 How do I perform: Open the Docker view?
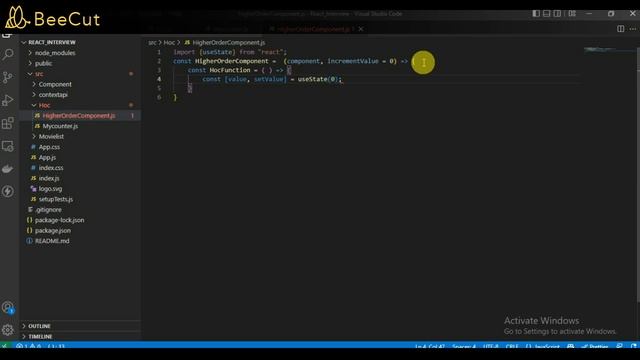pyautogui.click(x=8, y=169)
